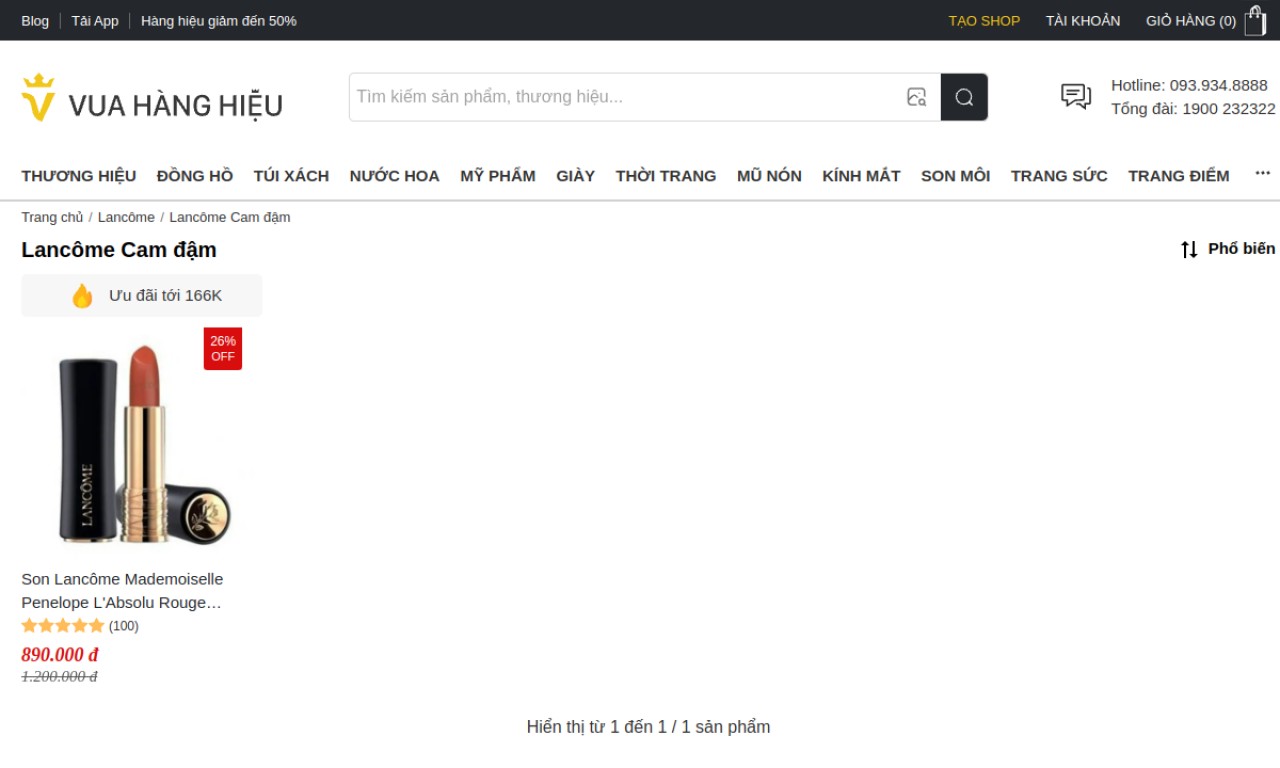
Task: Select the GIÀY category
Action: point(576,176)
